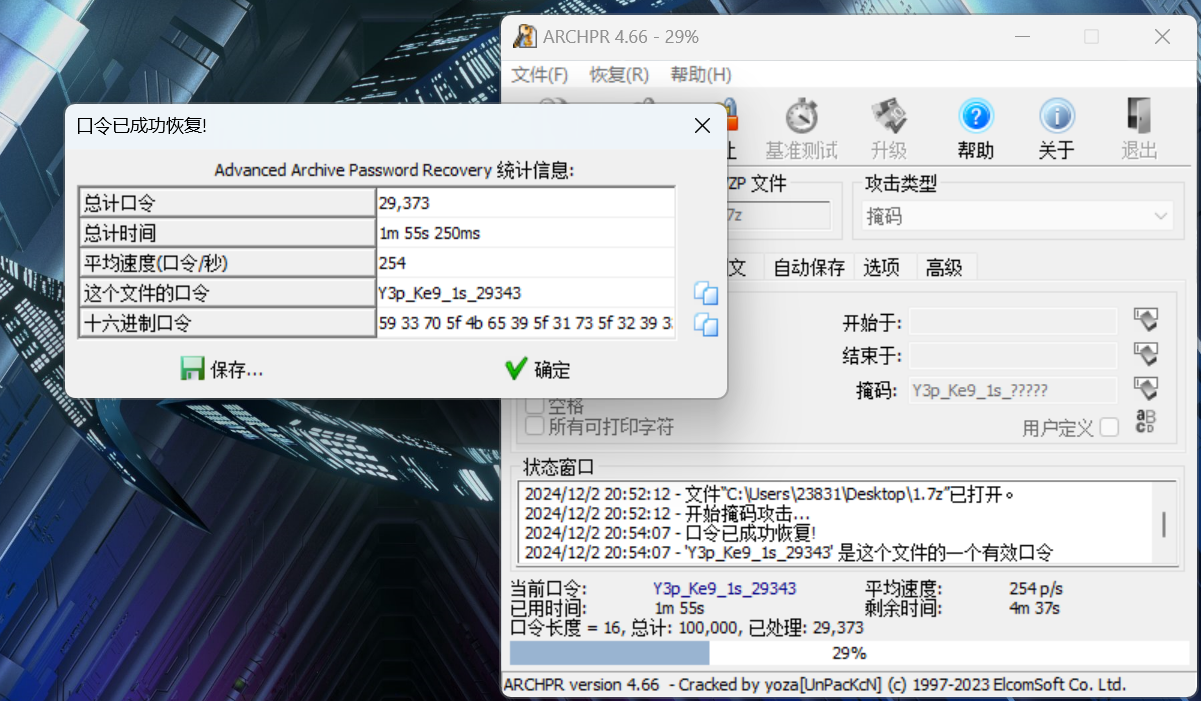The width and height of the screenshot is (1201, 701).
Task: Click the 开始于 input field
Action: point(1013,322)
